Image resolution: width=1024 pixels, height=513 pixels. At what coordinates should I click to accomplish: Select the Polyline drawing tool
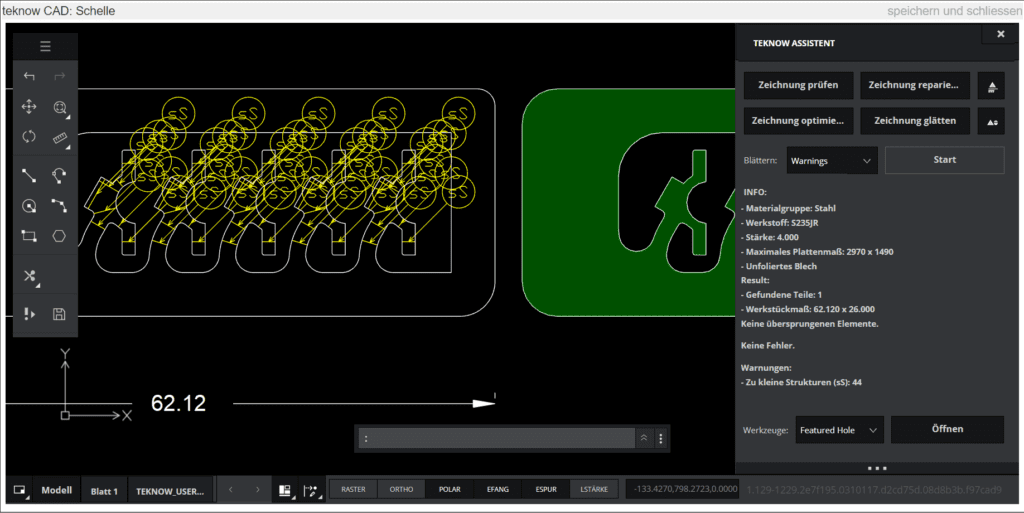pyautogui.click(x=59, y=206)
